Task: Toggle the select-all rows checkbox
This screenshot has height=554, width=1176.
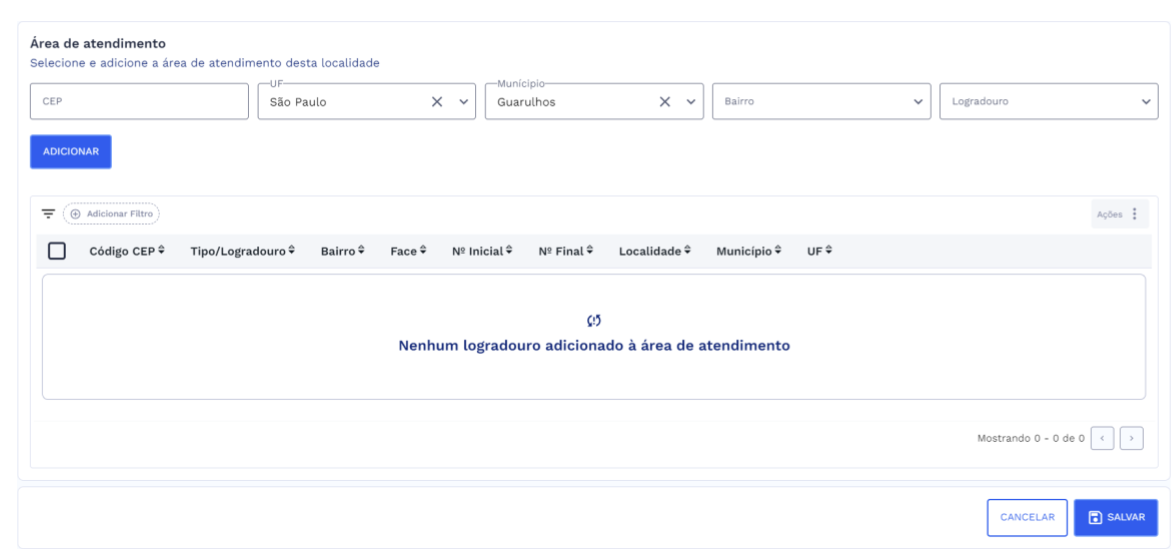Action: coord(57,250)
